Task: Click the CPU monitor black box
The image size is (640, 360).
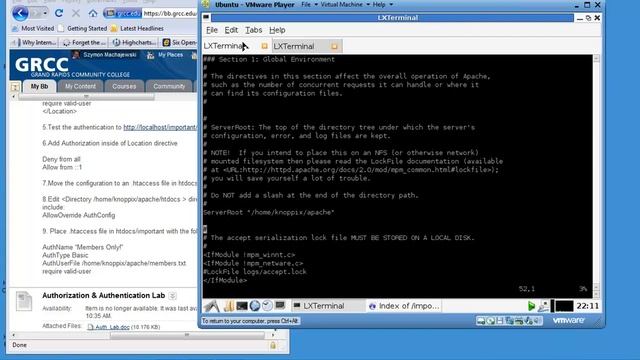Action: point(564,306)
